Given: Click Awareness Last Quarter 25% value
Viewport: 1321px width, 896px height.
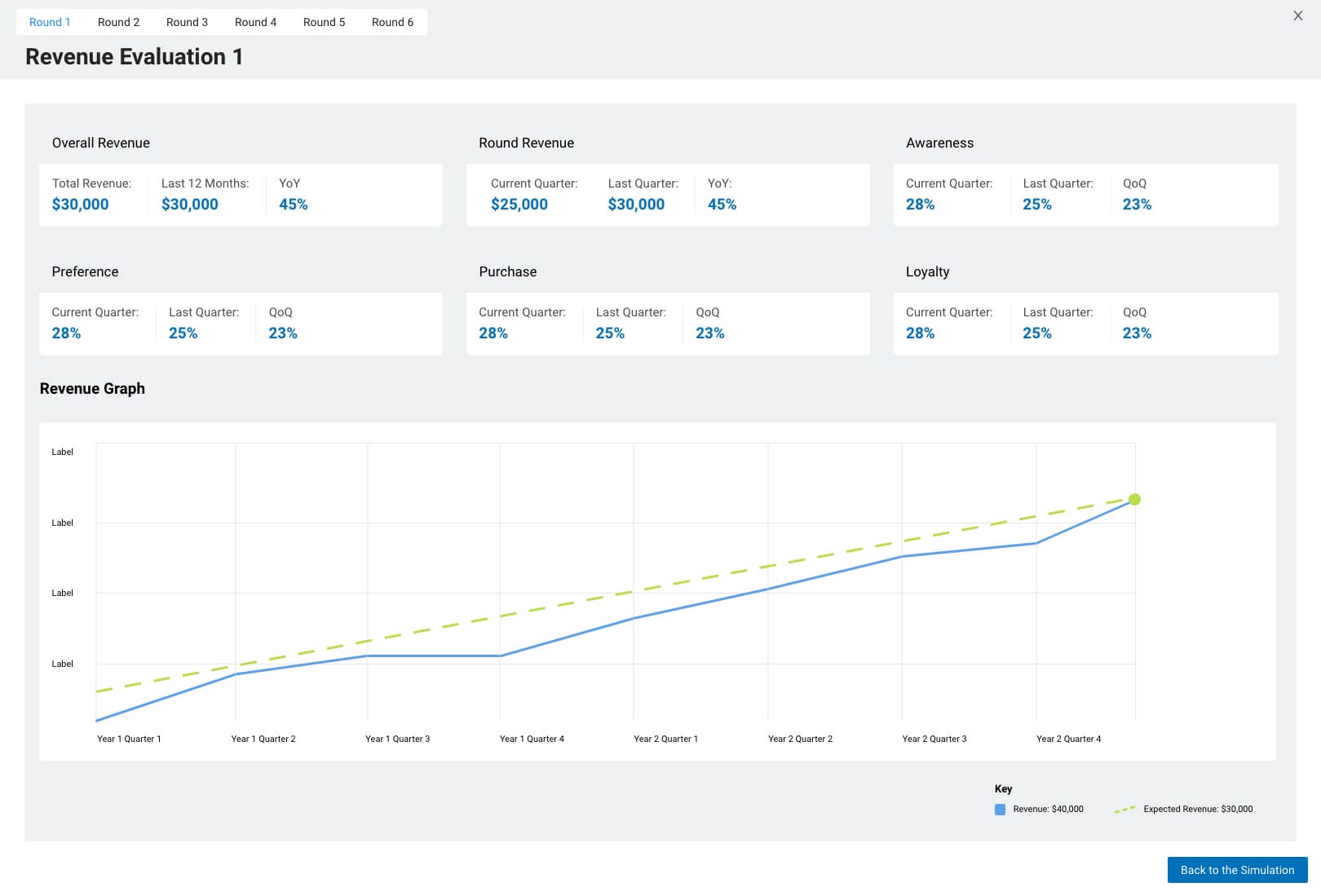Looking at the screenshot, I should [x=1037, y=204].
